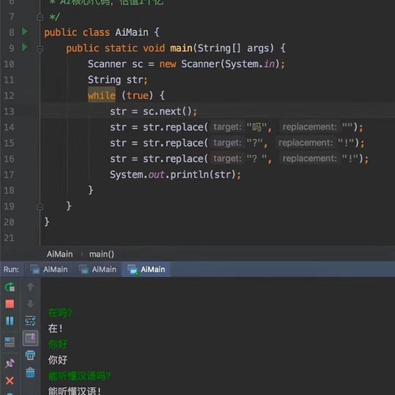Clear console with the trash icon
The image size is (395, 395).
(x=30, y=372)
